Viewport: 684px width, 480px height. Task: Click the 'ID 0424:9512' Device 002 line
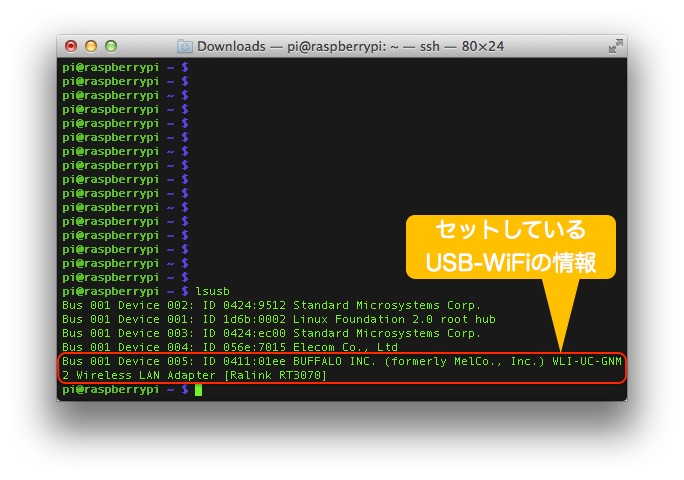[x=271, y=305]
